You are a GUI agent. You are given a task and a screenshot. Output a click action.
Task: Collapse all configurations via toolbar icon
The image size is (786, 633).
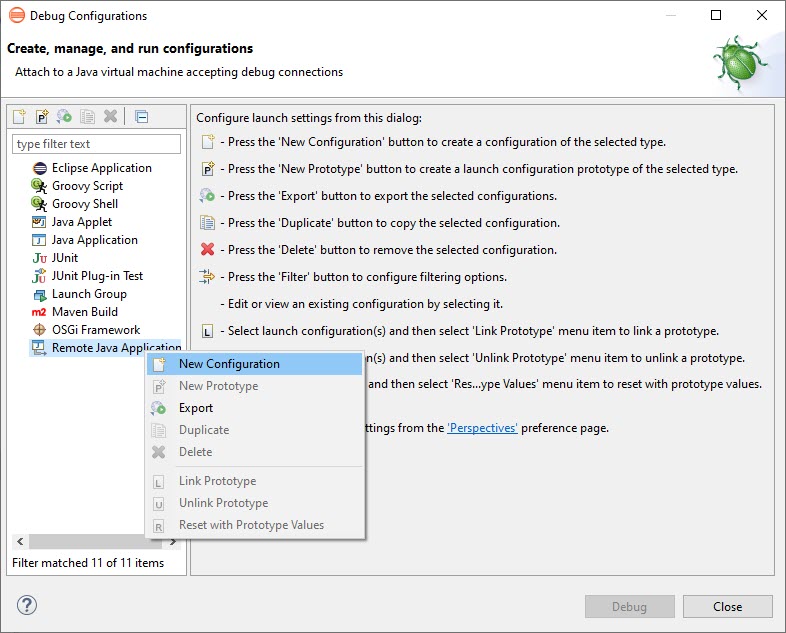pos(142,117)
